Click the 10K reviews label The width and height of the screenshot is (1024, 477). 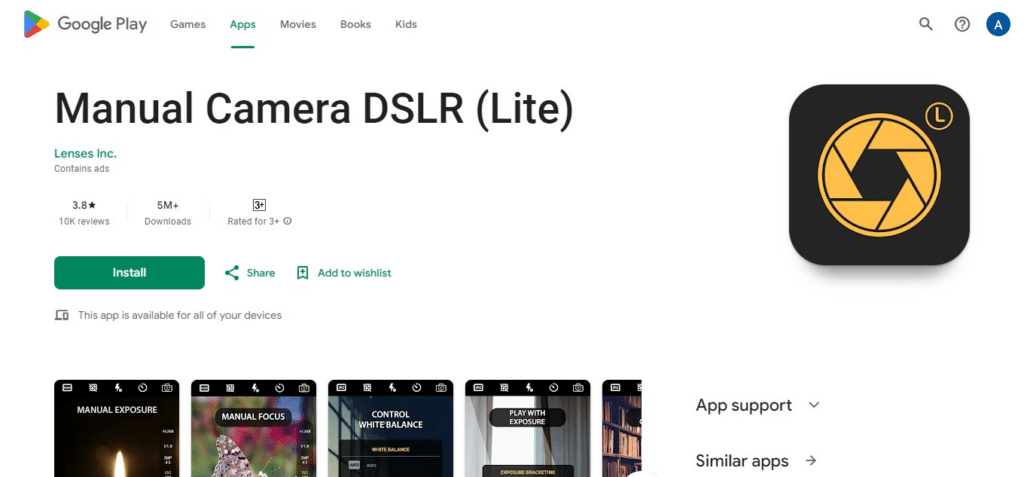[x=84, y=222]
